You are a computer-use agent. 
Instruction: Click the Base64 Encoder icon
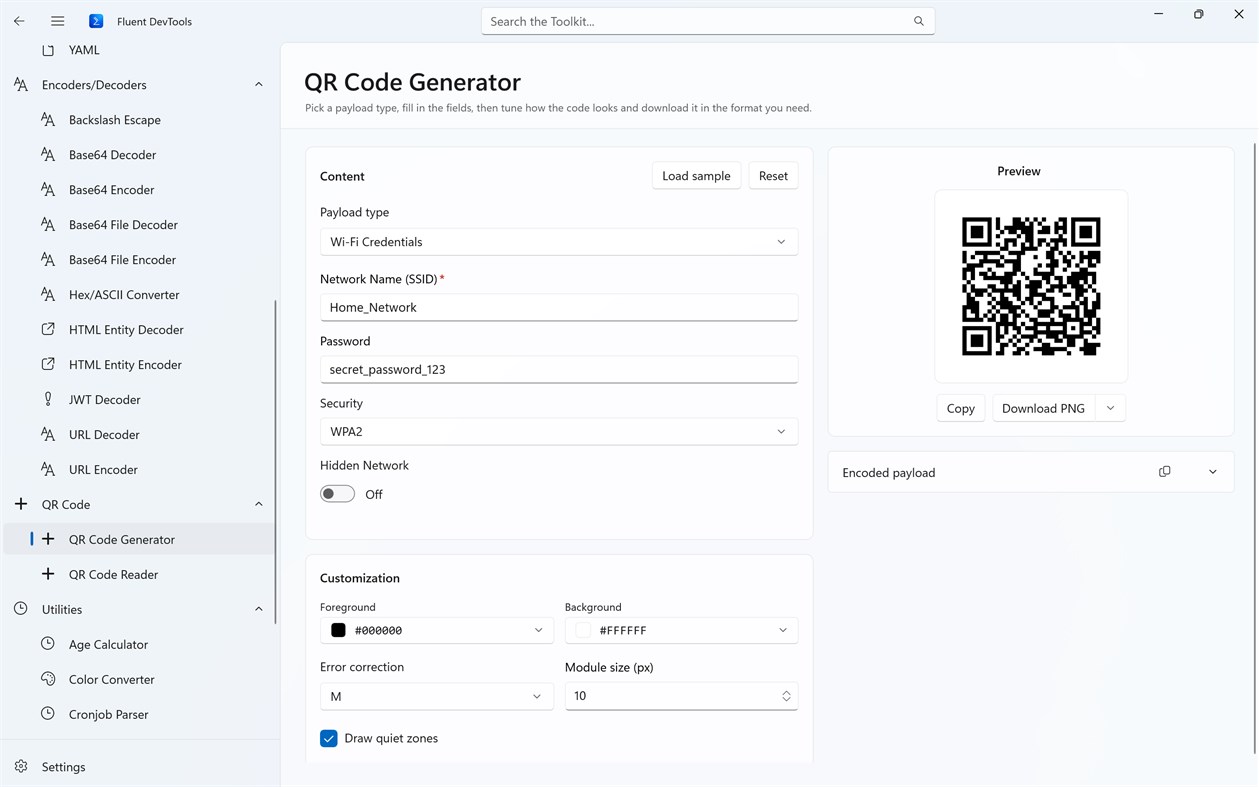click(x=47, y=190)
